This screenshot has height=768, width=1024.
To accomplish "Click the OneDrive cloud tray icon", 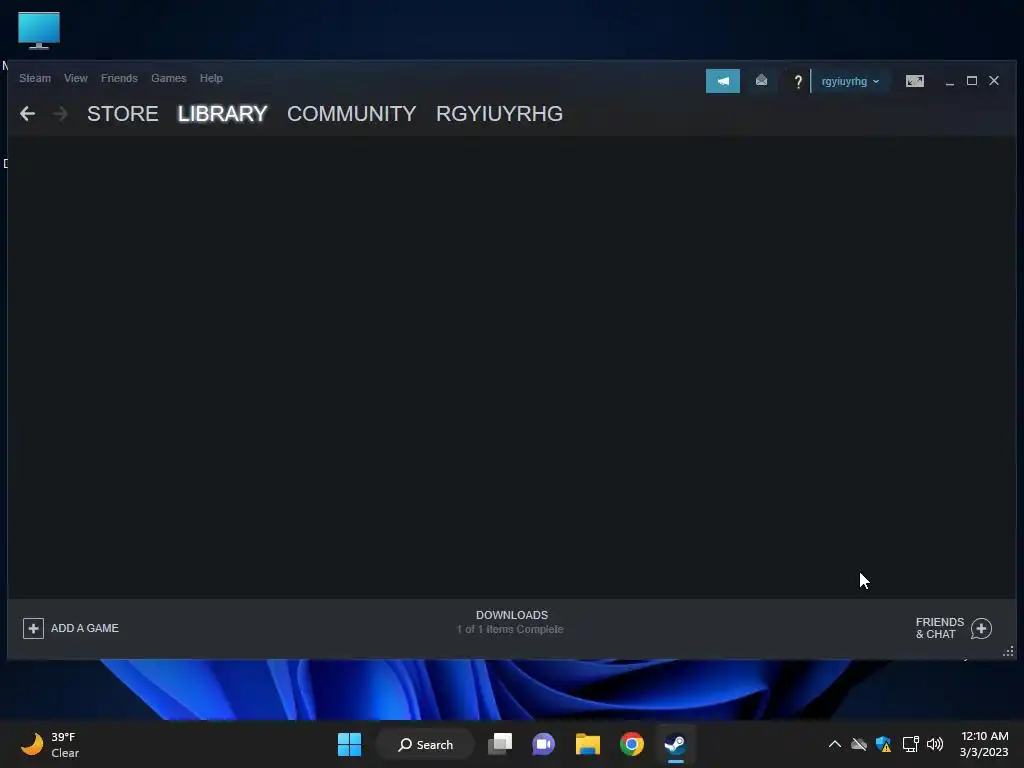I will [x=859, y=744].
